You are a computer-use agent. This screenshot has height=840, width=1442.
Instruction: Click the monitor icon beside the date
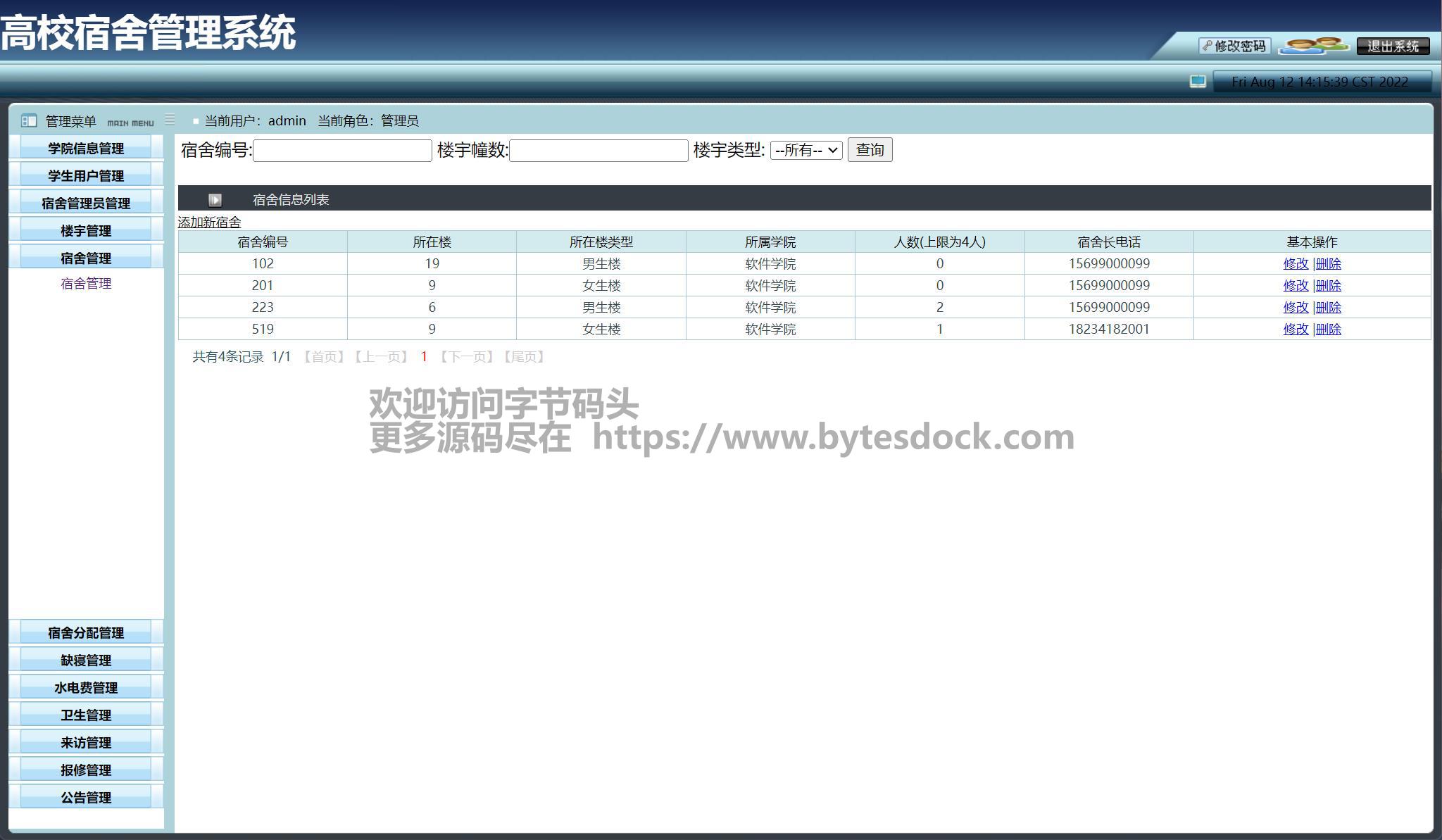click(1198, 82)
